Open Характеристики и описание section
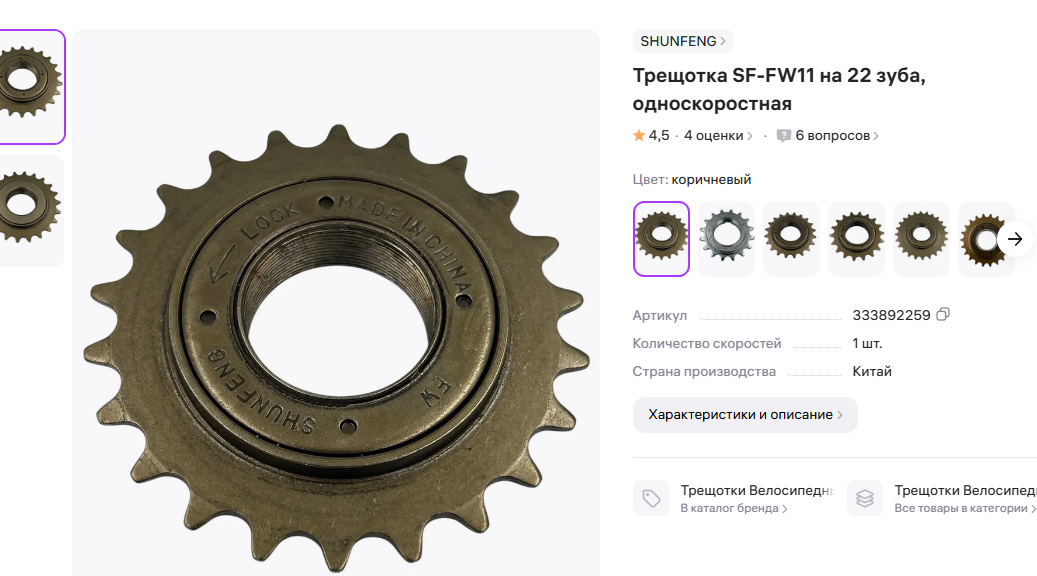1037x576 pixels. tap(745, 415)
